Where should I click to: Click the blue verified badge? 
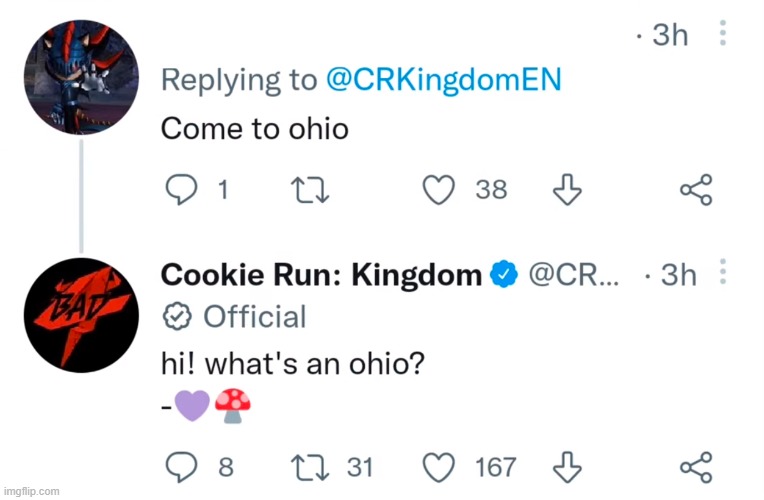click(x=504, y=275)
